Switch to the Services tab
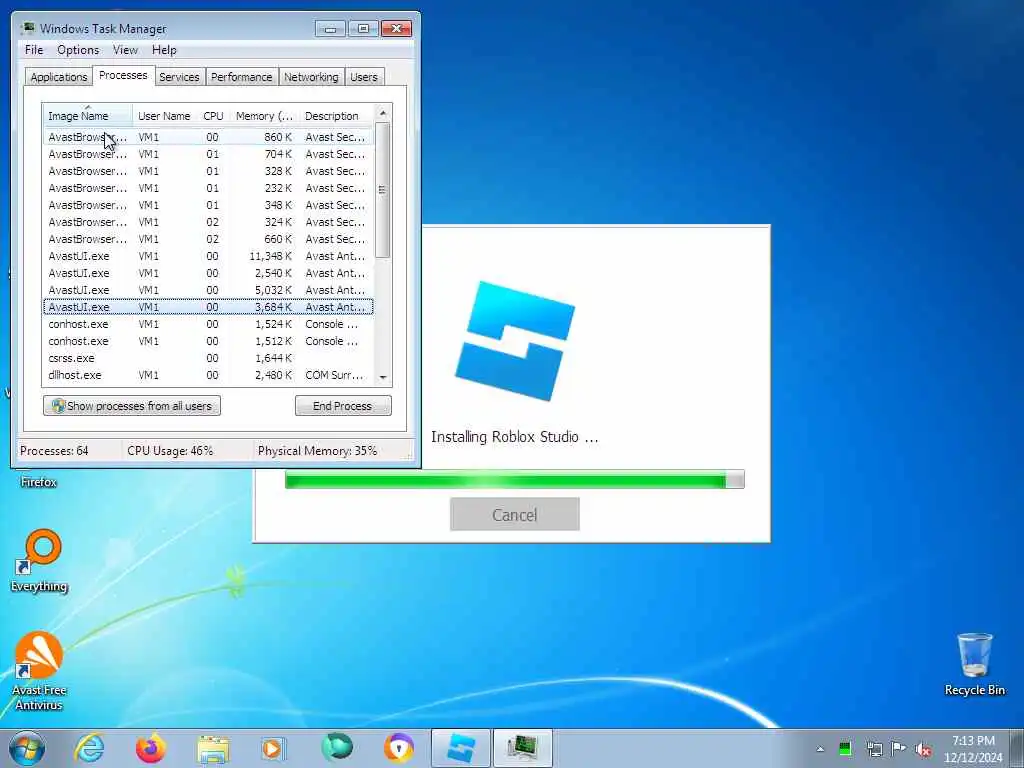 tap(179, 77)
